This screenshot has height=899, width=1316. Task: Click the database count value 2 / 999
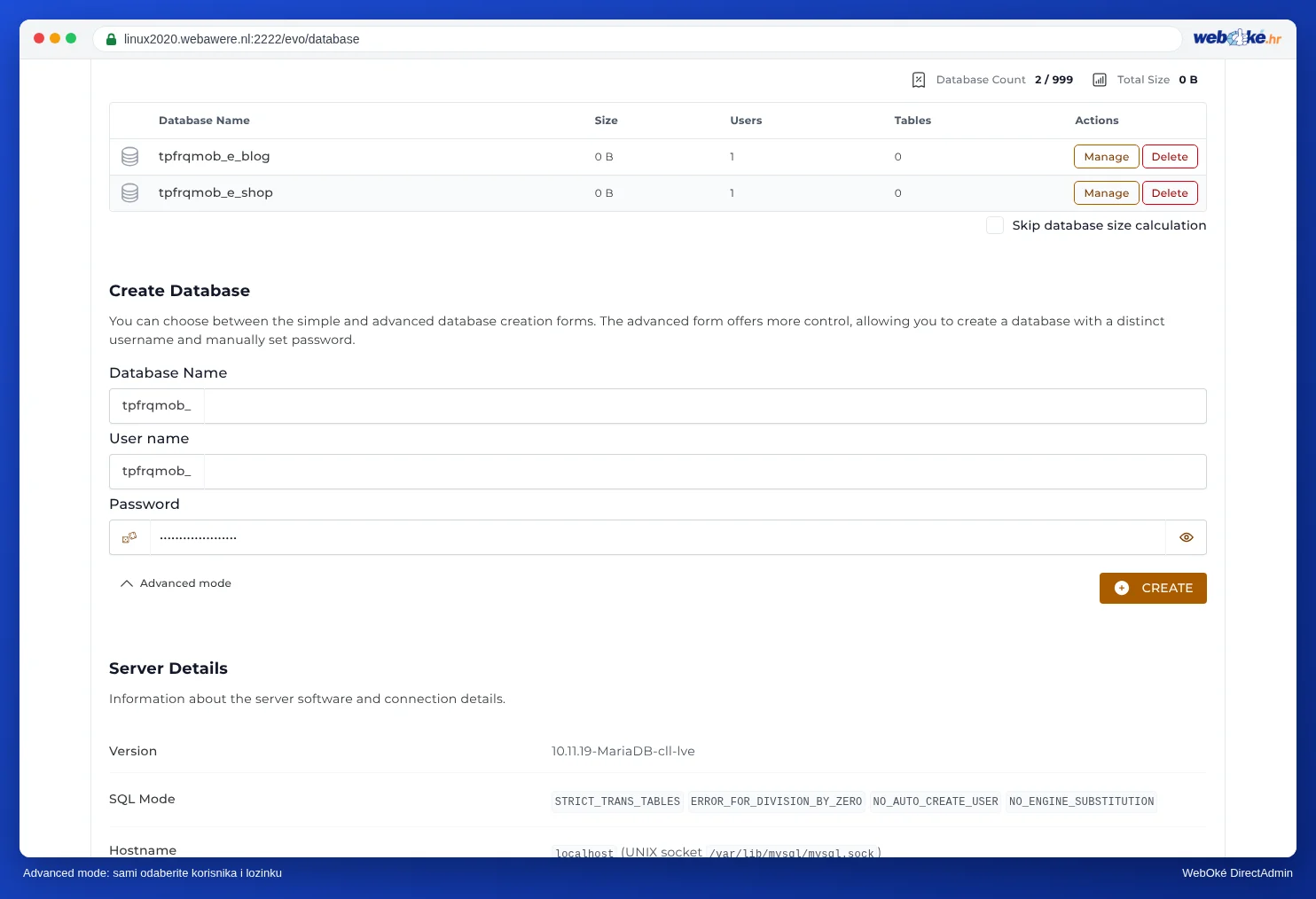(x=1054, y=80)
